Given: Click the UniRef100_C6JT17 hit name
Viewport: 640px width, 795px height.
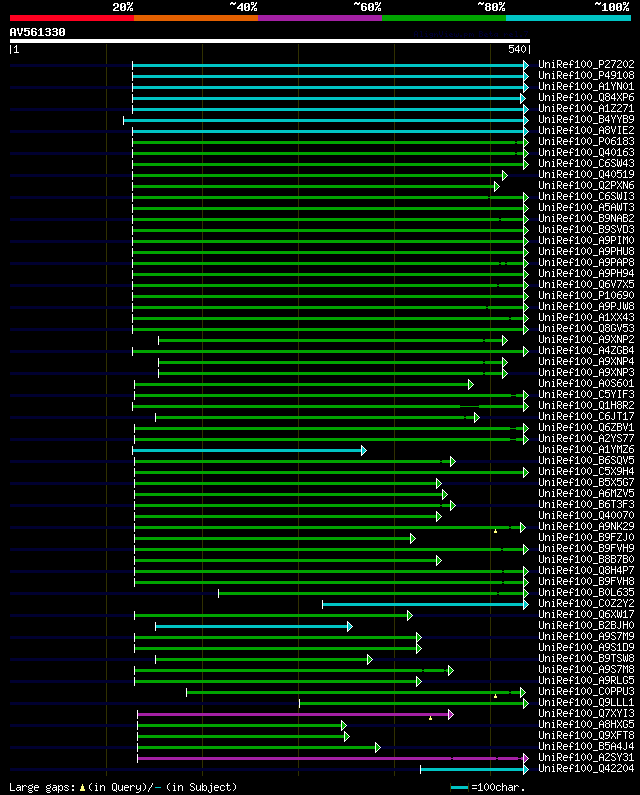Looking at the screenshot, I should tap(586, 417).
